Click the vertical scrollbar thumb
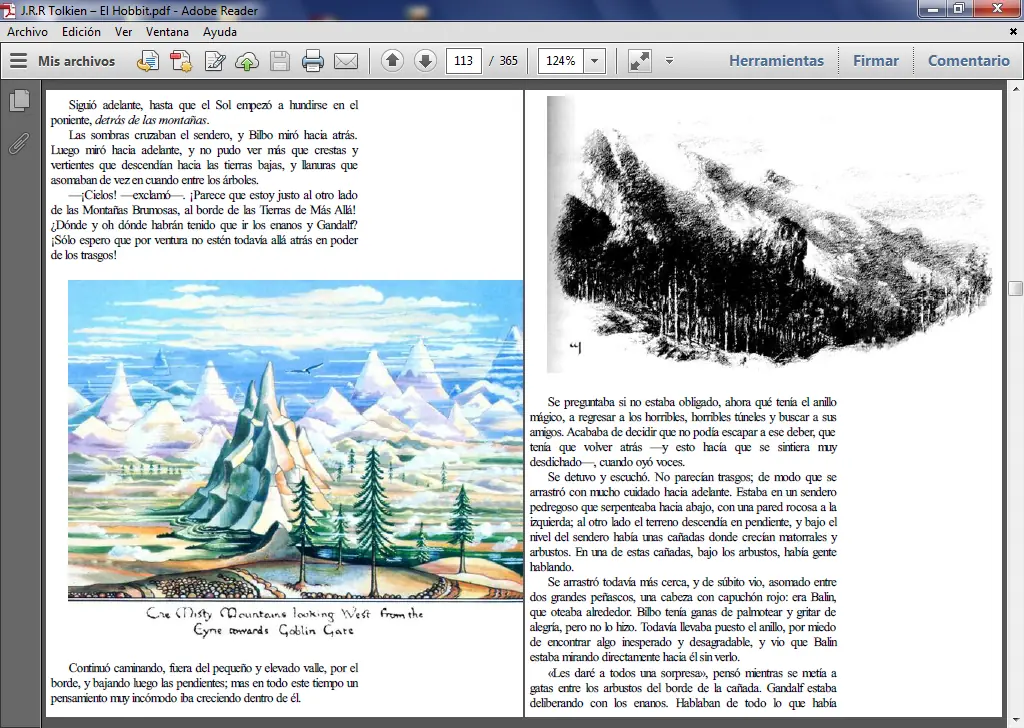 [1015, 289]
